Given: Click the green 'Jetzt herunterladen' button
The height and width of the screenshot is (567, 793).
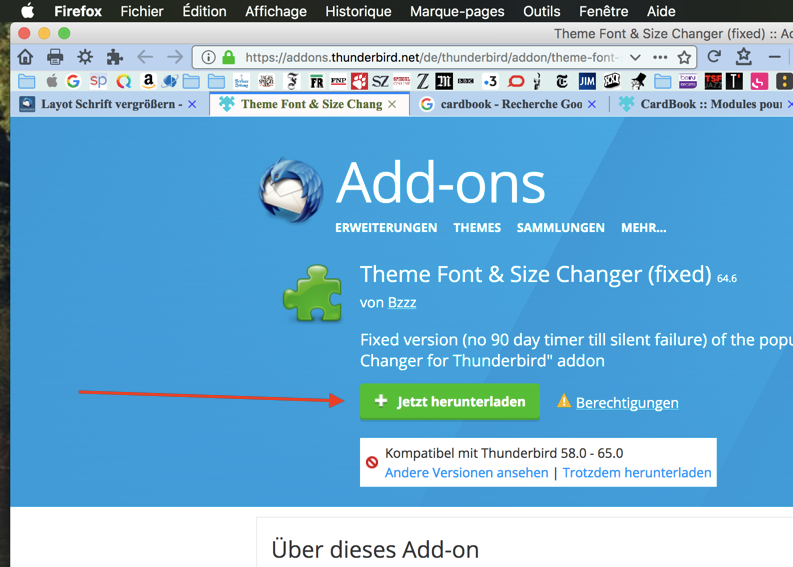Looking at the screenshot, I should tap(450, 402).
